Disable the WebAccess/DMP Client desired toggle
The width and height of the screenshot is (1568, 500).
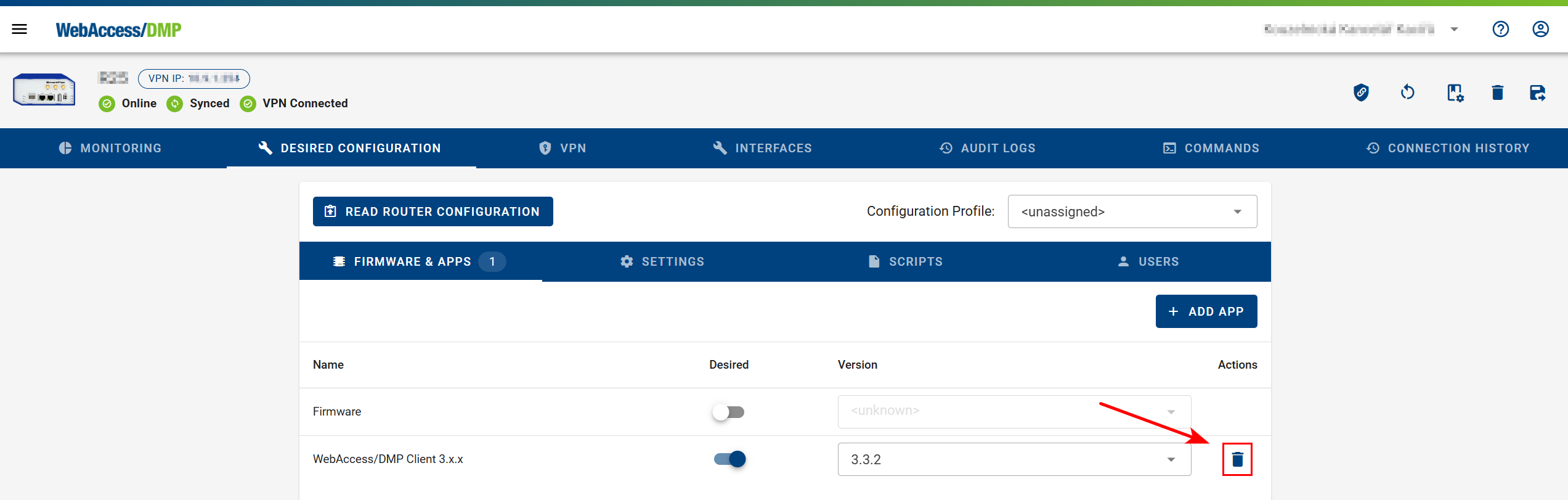[729, 459]
